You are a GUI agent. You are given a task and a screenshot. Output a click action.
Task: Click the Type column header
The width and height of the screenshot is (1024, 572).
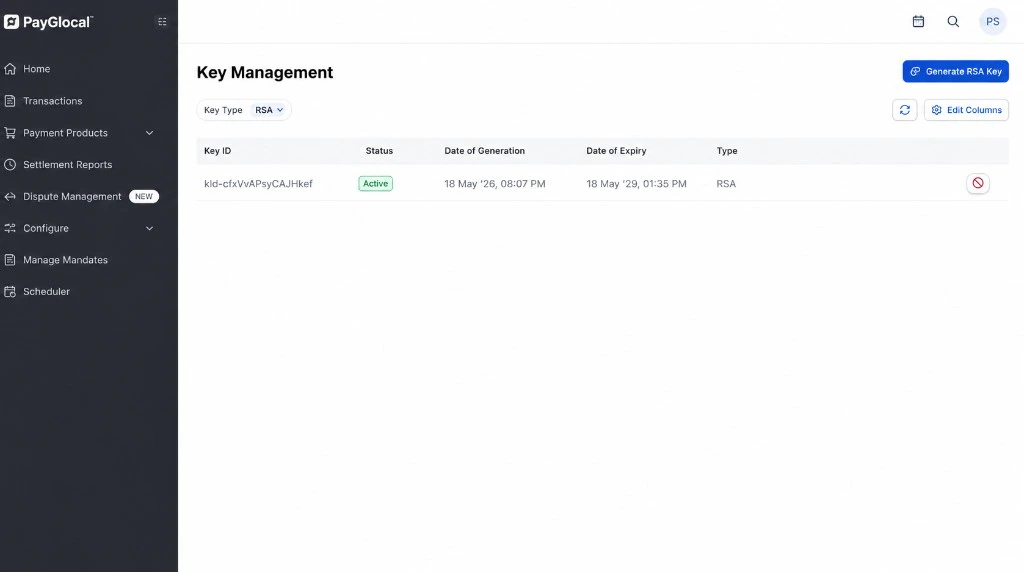point(727,151)
